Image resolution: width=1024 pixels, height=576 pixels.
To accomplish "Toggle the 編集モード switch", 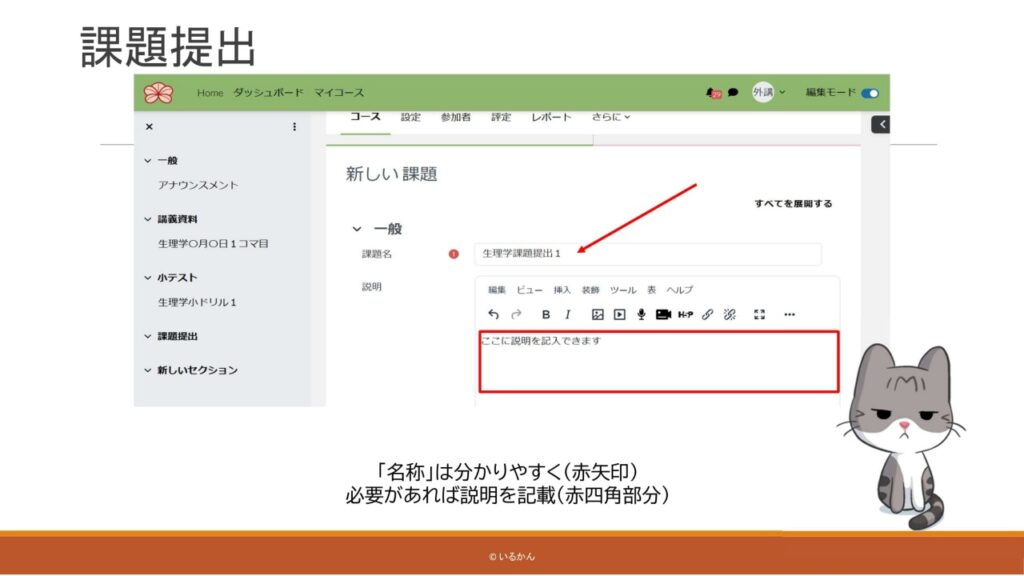I will click(x=869, y=93).
